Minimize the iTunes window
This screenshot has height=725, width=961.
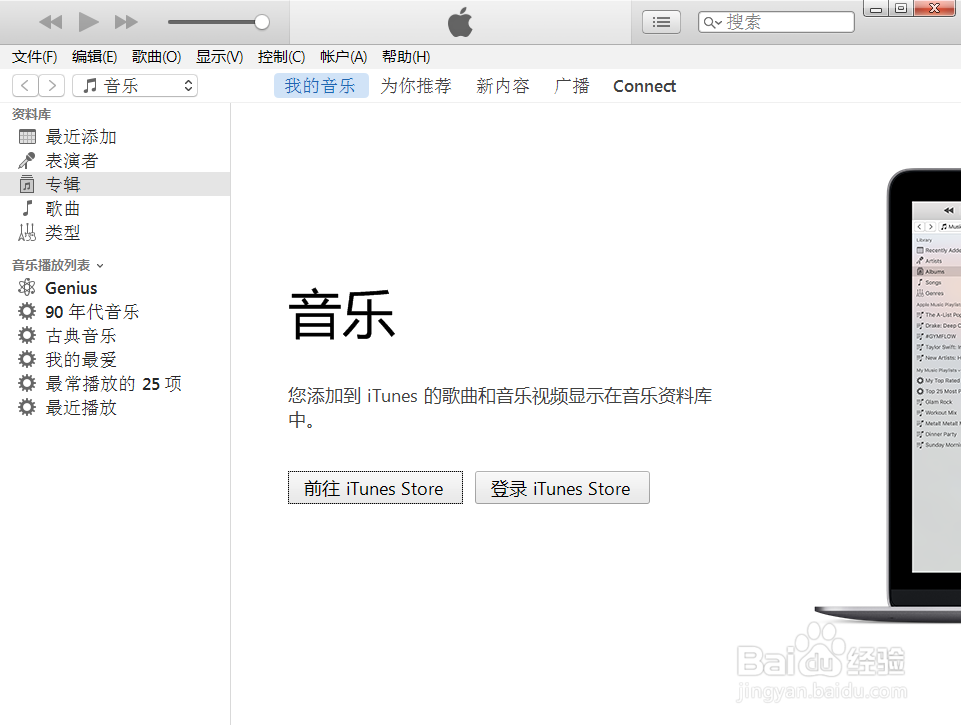click(x=876, y=9)
